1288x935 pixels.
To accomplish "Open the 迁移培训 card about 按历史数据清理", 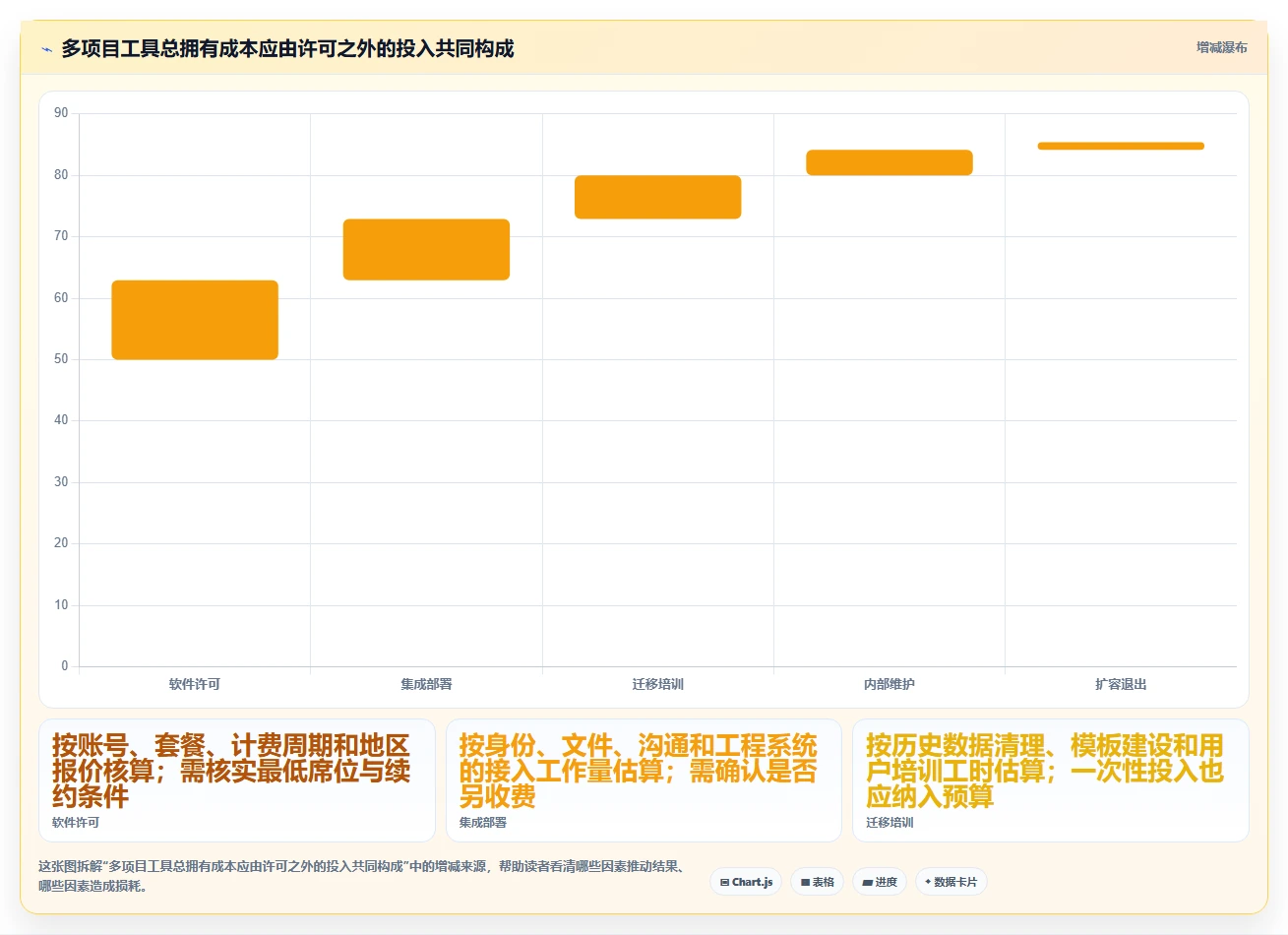I will coord(1051,780).
